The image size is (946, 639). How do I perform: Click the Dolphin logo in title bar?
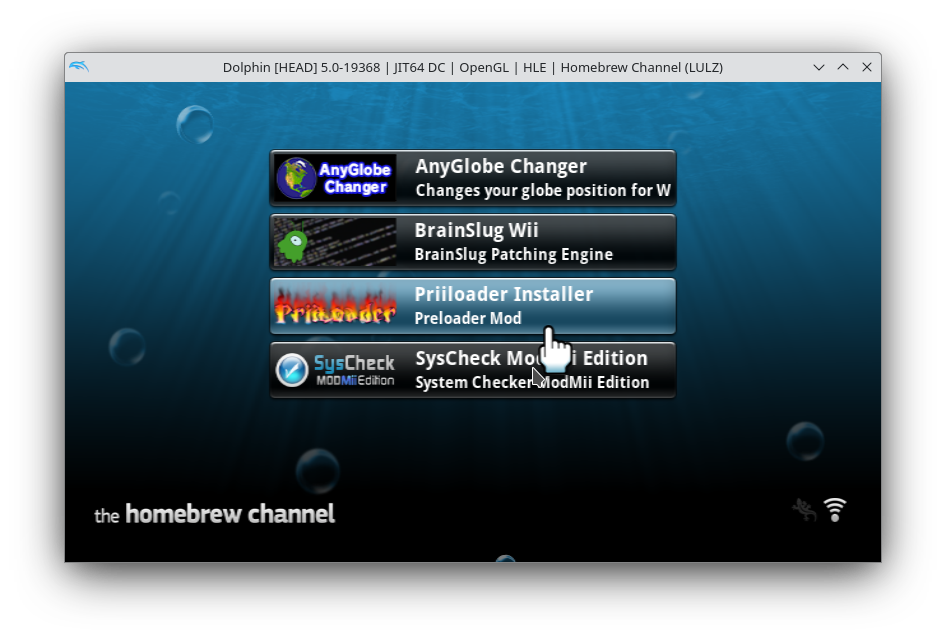point(79,66)
